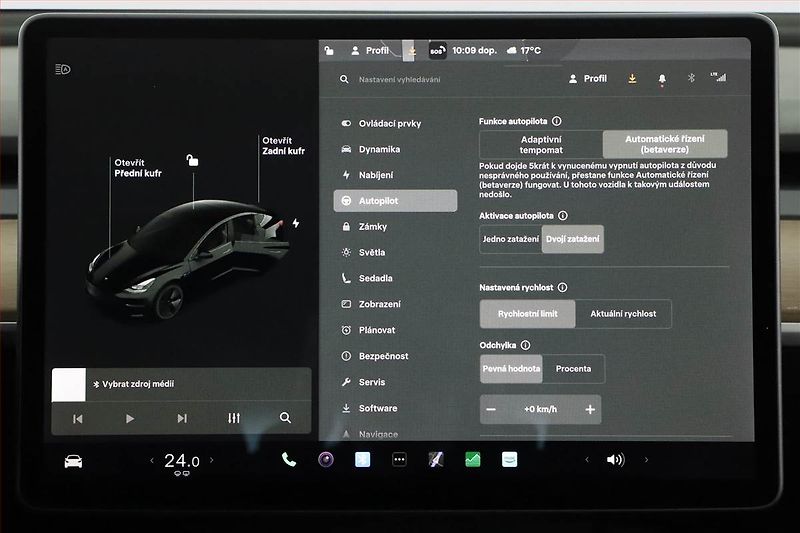Viewport: 800px width, 533px height.
Task: Select Automatické řízení (betaverze) option
Action: point(665,144)
